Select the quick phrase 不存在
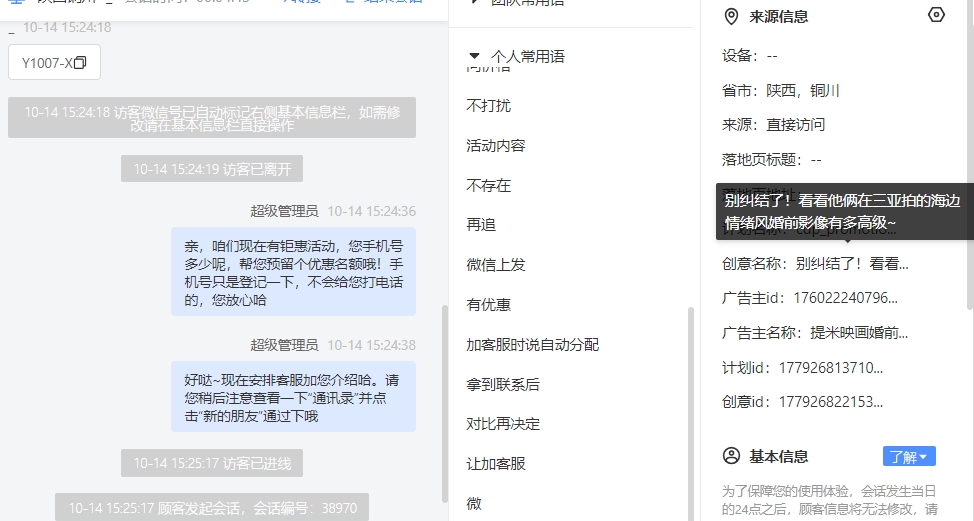 pos(488,185)
